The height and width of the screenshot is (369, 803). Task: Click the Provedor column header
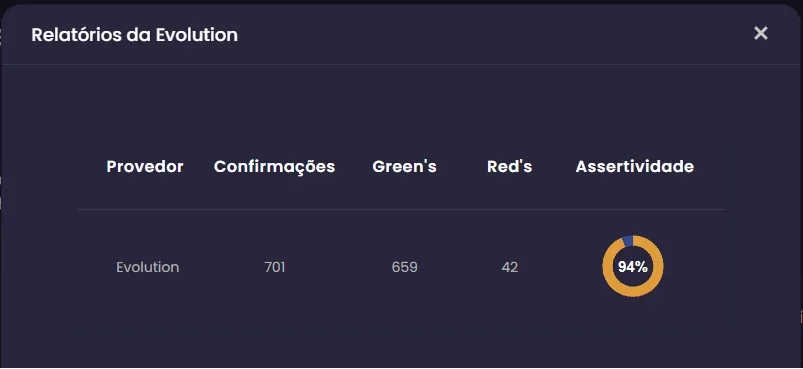pos(145,166)
